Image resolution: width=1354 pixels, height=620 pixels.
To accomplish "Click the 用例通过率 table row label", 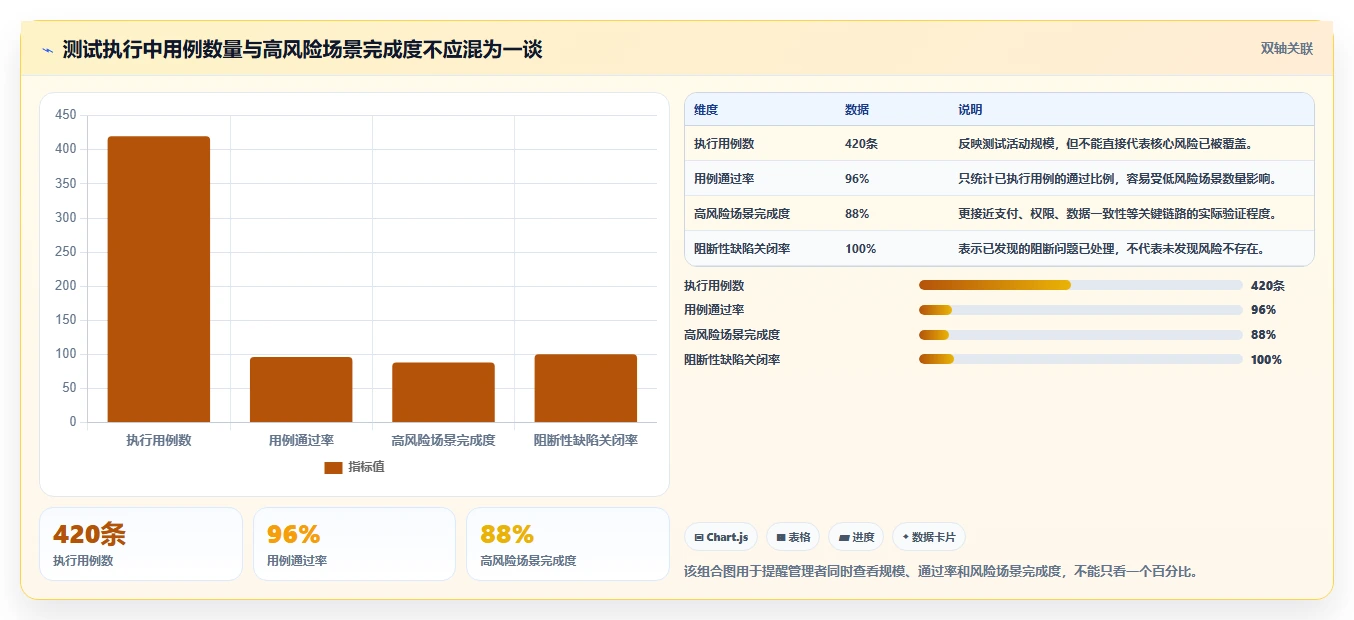I will [724, 179].
